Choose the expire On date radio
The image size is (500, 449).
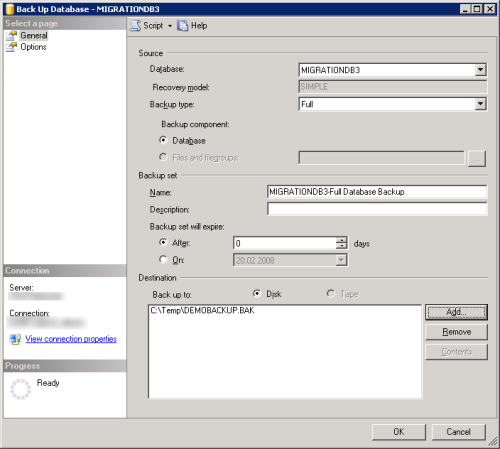click(163, 259)
